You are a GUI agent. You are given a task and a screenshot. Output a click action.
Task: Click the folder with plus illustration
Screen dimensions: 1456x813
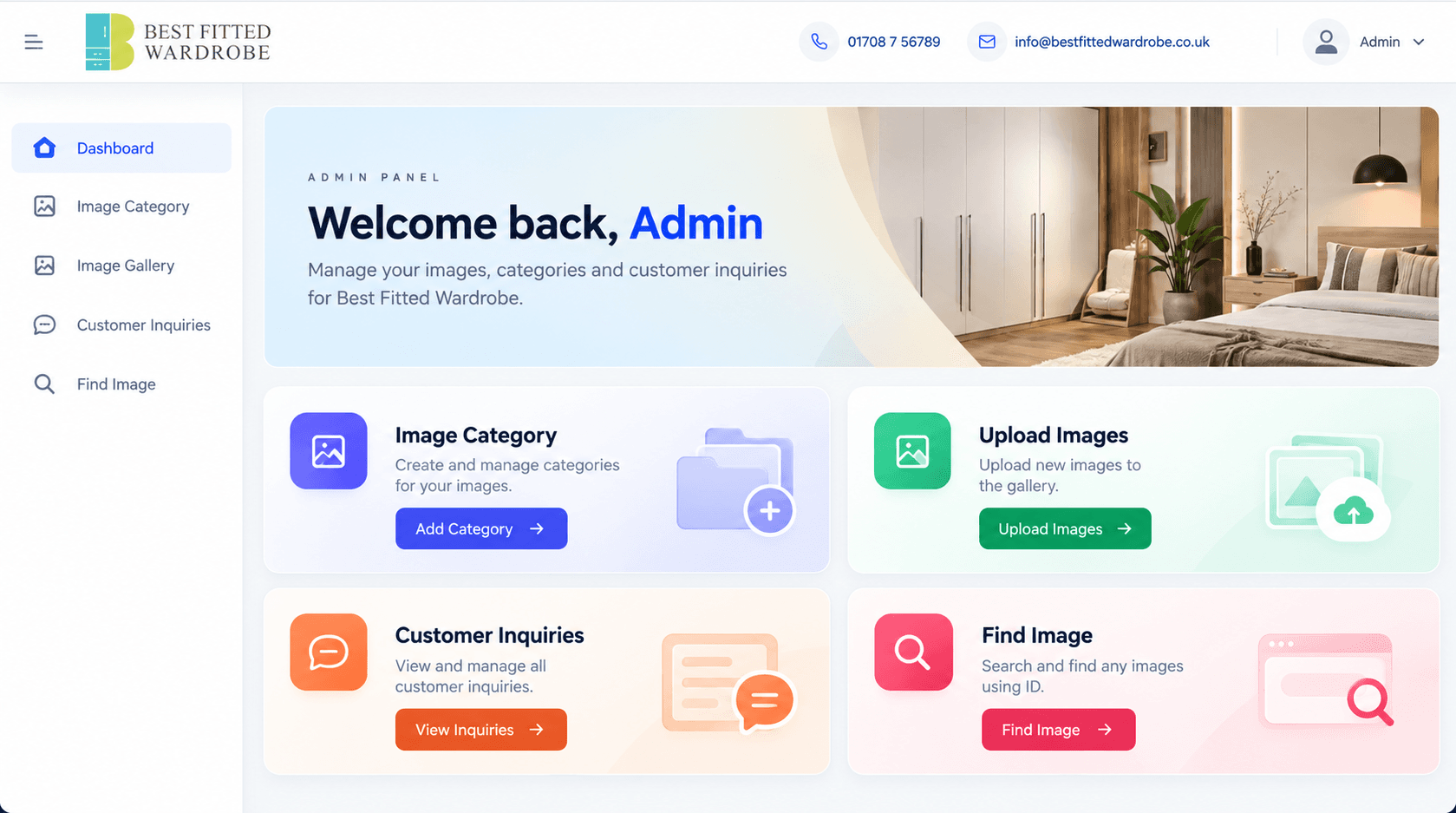[735, 481]
